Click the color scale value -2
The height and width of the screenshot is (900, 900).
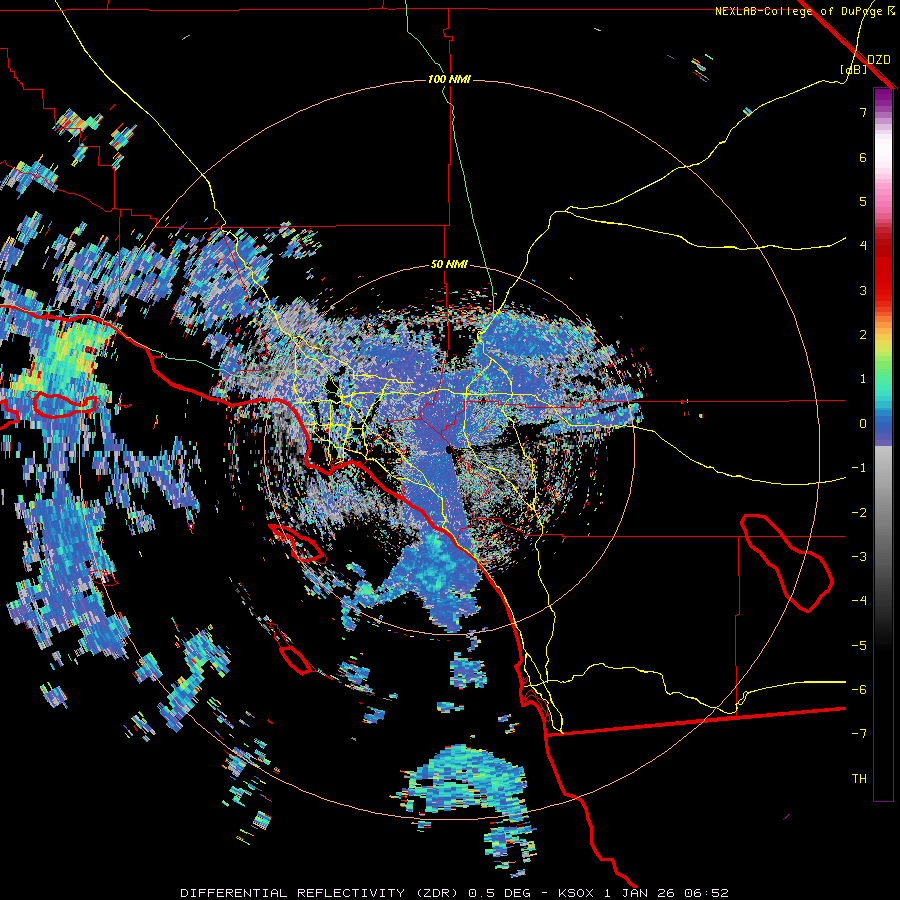tap(859, 513)
